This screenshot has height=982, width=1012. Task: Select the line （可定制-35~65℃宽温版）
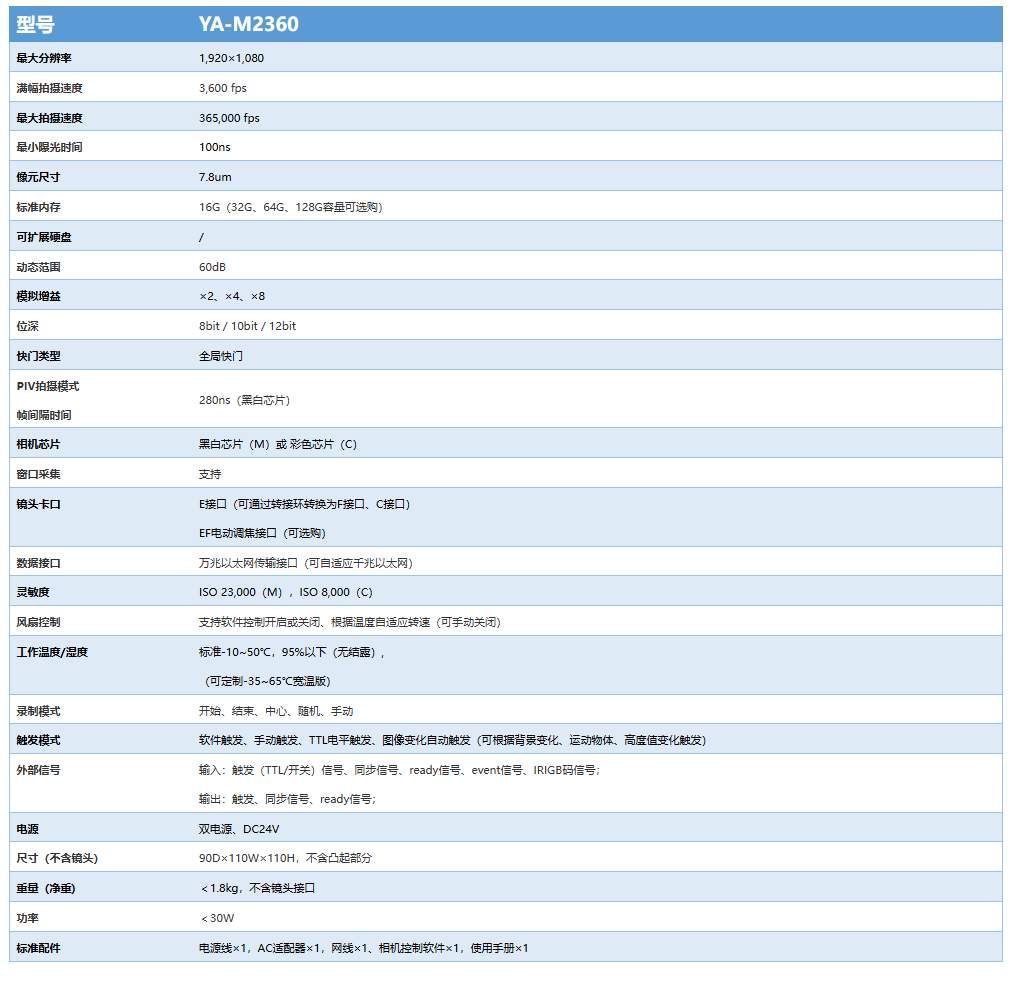(x=267, y=681)
